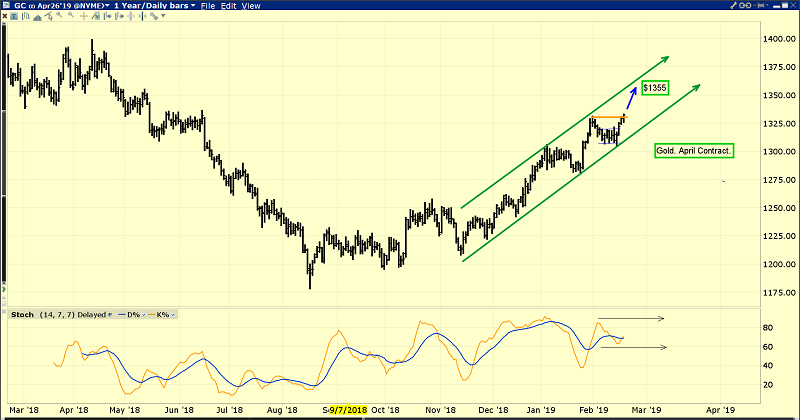Image resolution: width=800 pixels, height=420 pixels.
Task: Open the File menu
Action: click(x=208, y=6)
